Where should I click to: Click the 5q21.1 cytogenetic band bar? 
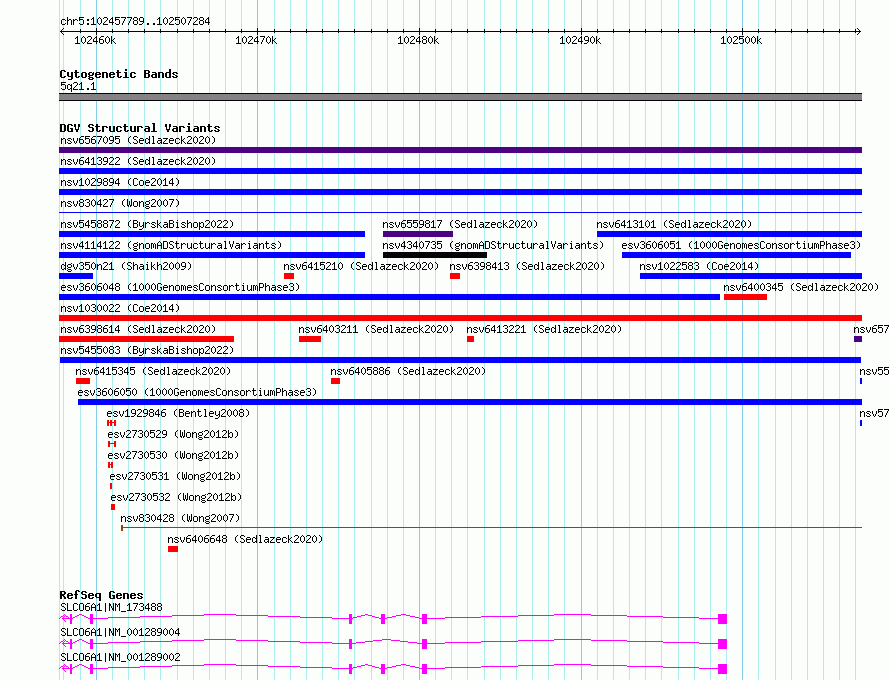tap(460, 97)
